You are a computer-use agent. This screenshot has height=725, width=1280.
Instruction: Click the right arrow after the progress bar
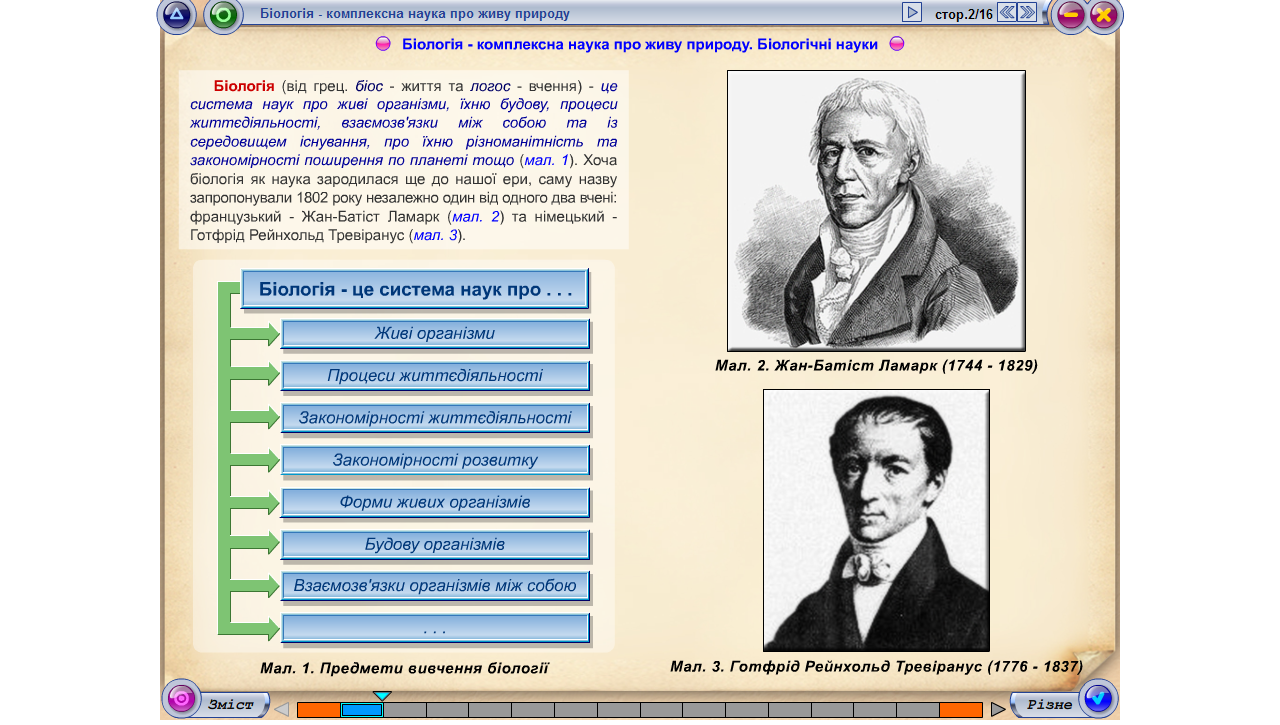point(998,709)
